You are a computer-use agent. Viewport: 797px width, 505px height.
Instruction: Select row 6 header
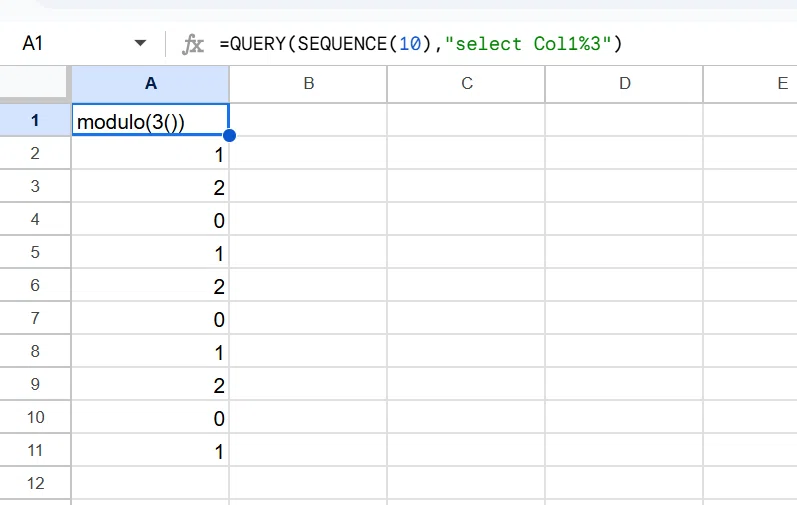tap(35, 285)
